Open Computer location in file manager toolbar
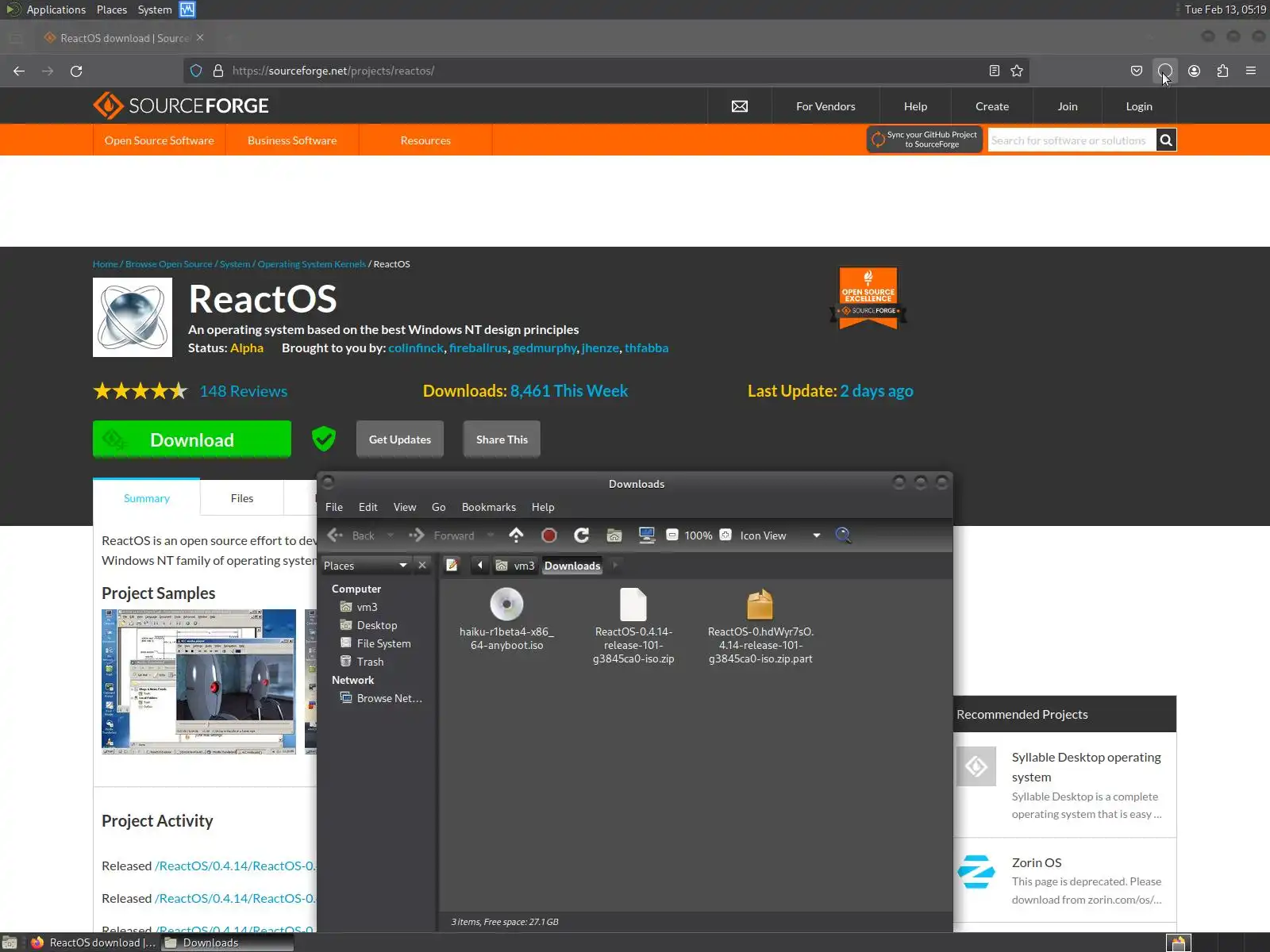 coord(647,535)
